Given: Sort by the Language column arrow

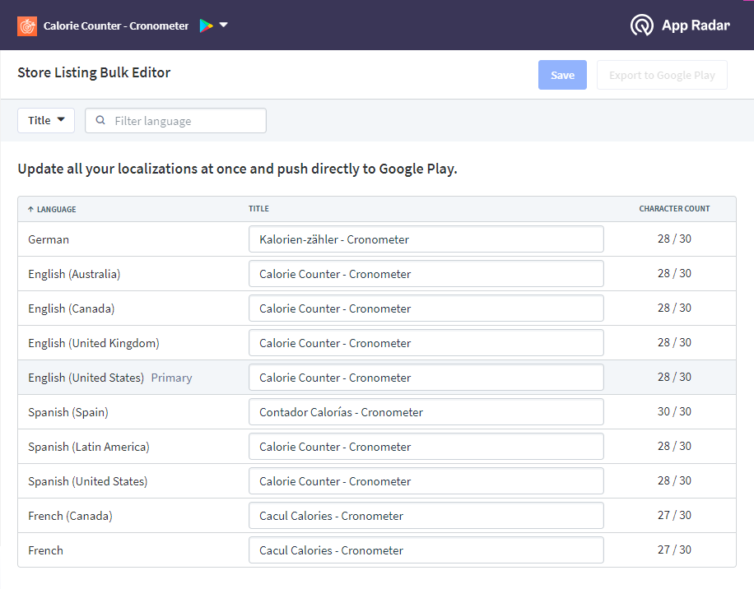Looking at the screenshot, I should coord(30,209).
